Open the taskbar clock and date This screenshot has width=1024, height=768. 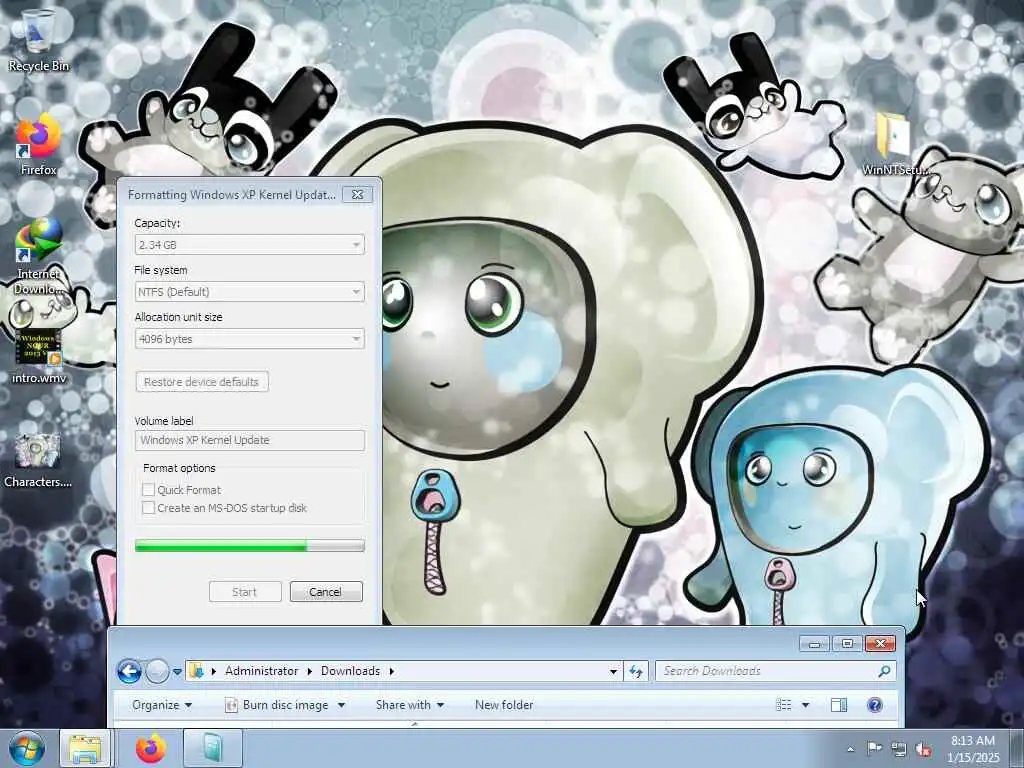[973, 748]
